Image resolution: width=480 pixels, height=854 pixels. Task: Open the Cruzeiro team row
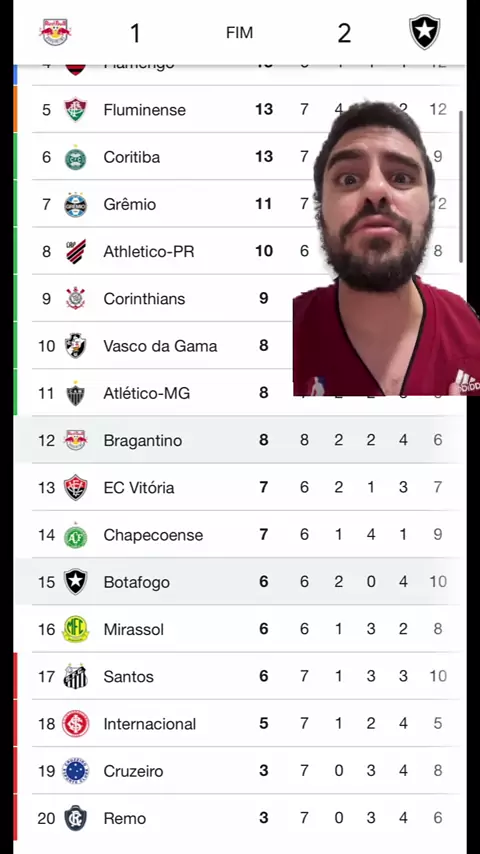coord(240,771)
